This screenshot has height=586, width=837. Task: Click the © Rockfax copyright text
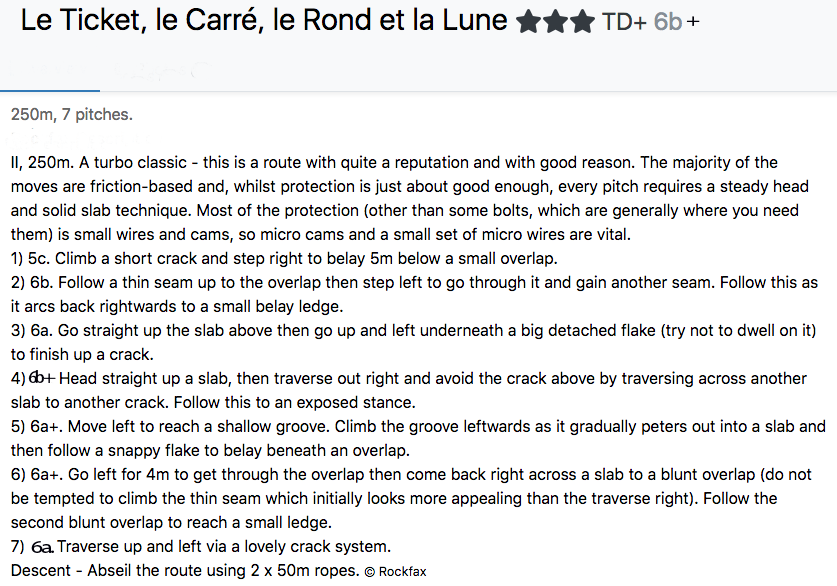pyautogui.click(x=396, y=572)
